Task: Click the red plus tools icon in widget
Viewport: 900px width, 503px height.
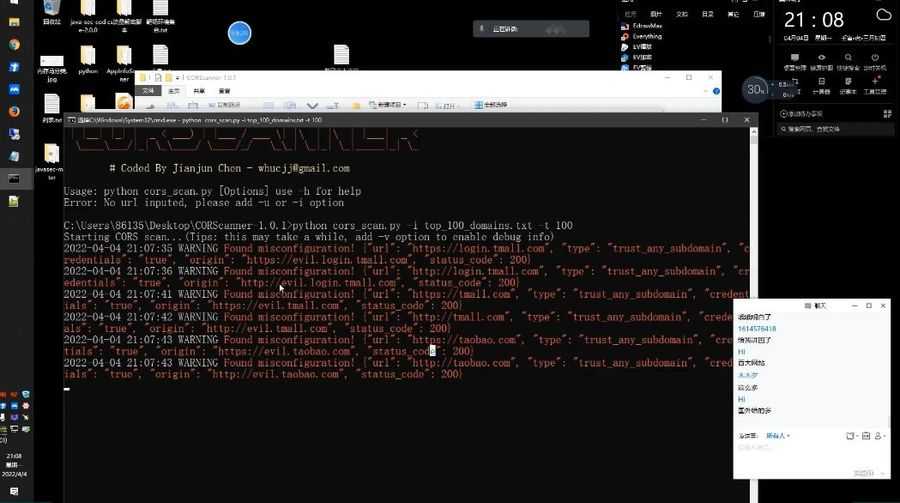Action: click(875, 82)
